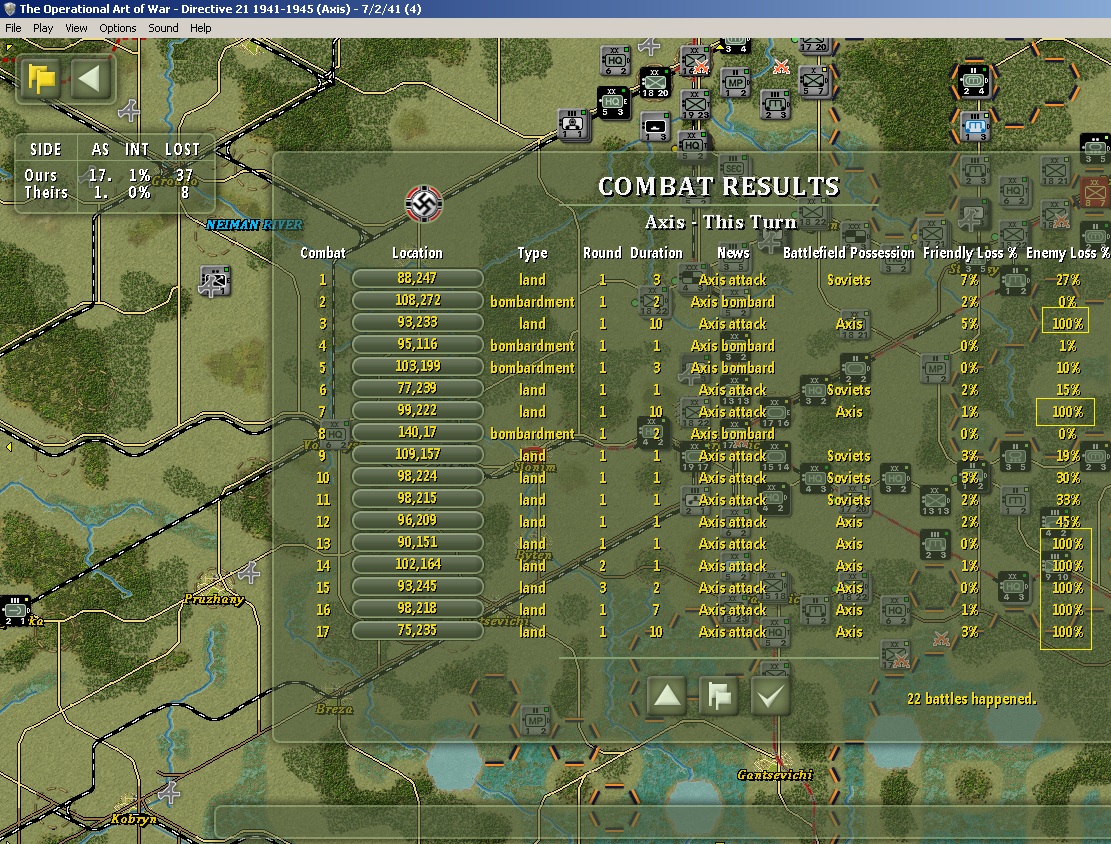
Task: Jump to combat location 98,218
Action: click(417, 608)
